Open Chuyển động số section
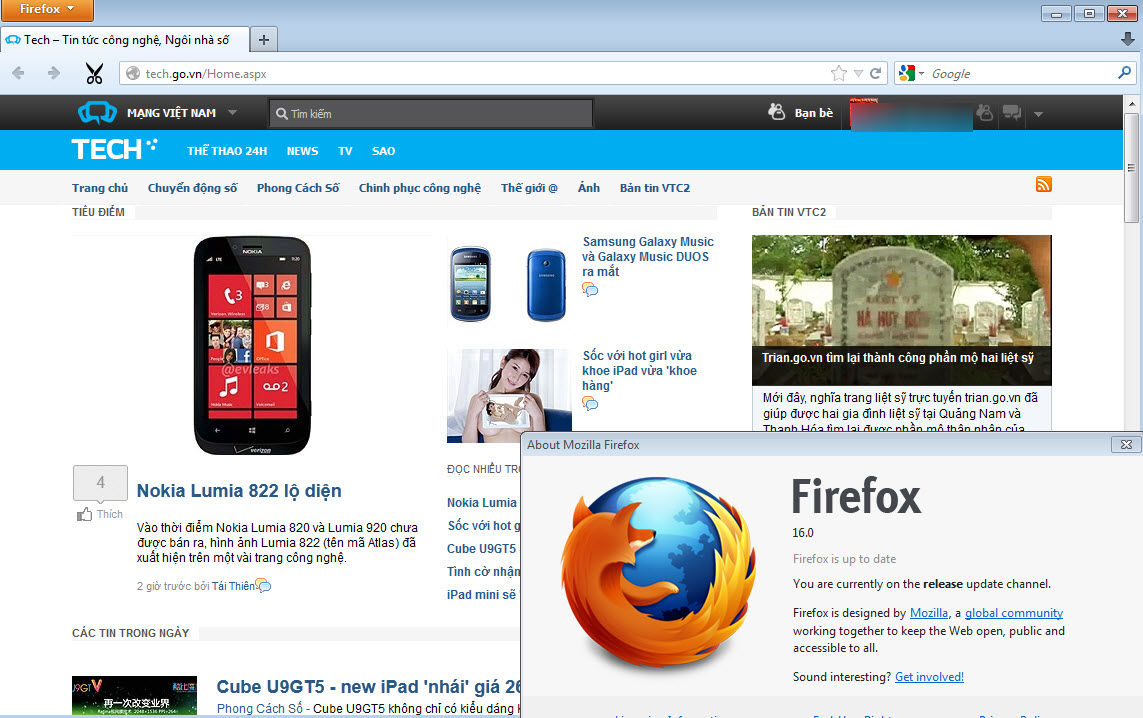1143x718 pixels. 192,188
